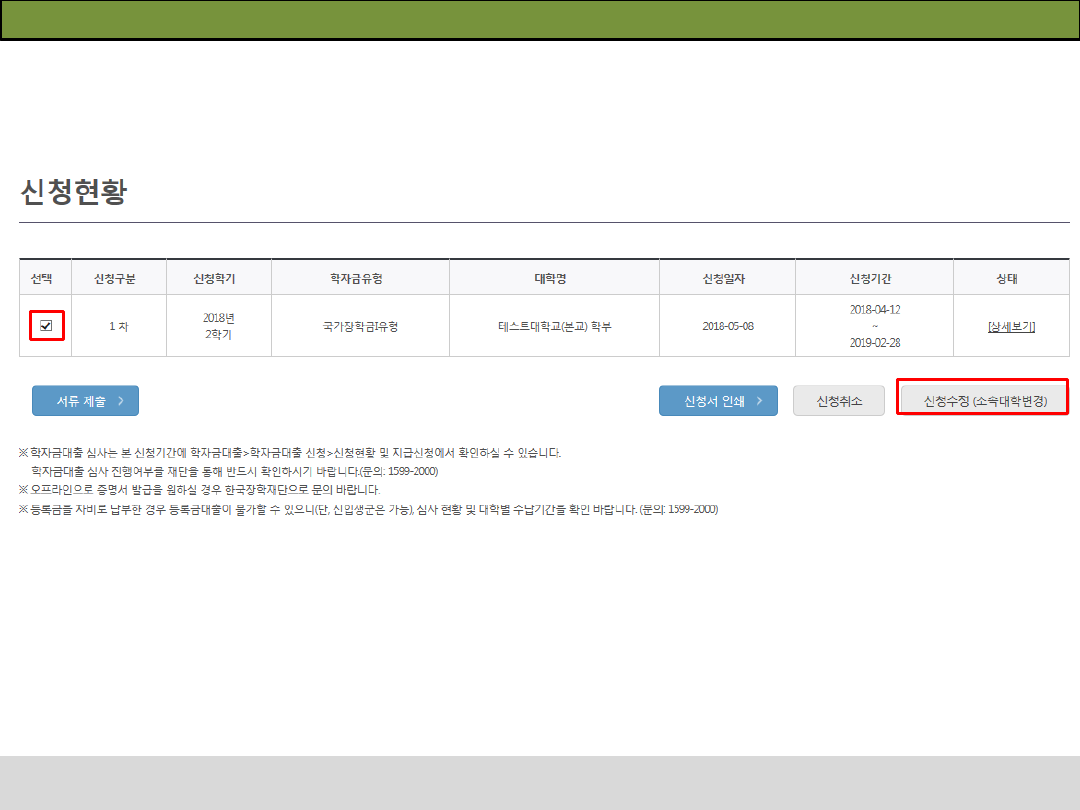Image resolution: width=1080 pixels, height=810 pixels.
Task: Open the 상세보기 status link
Action: point(1010,326)
